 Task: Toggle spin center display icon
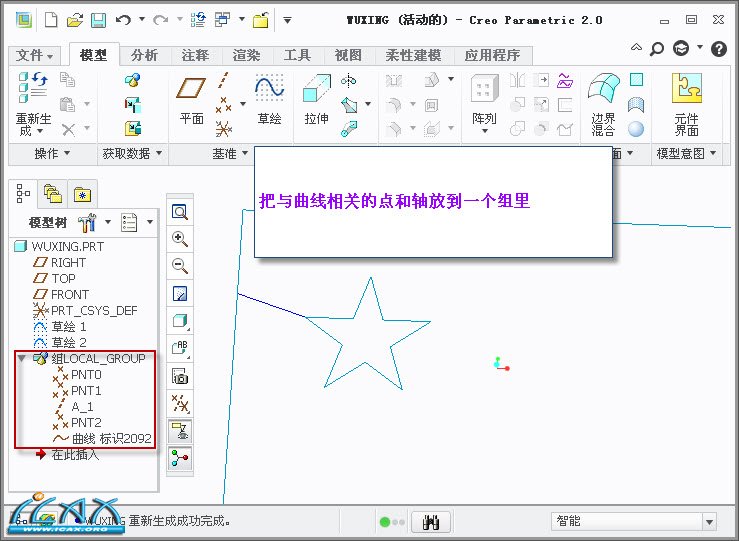180,458
